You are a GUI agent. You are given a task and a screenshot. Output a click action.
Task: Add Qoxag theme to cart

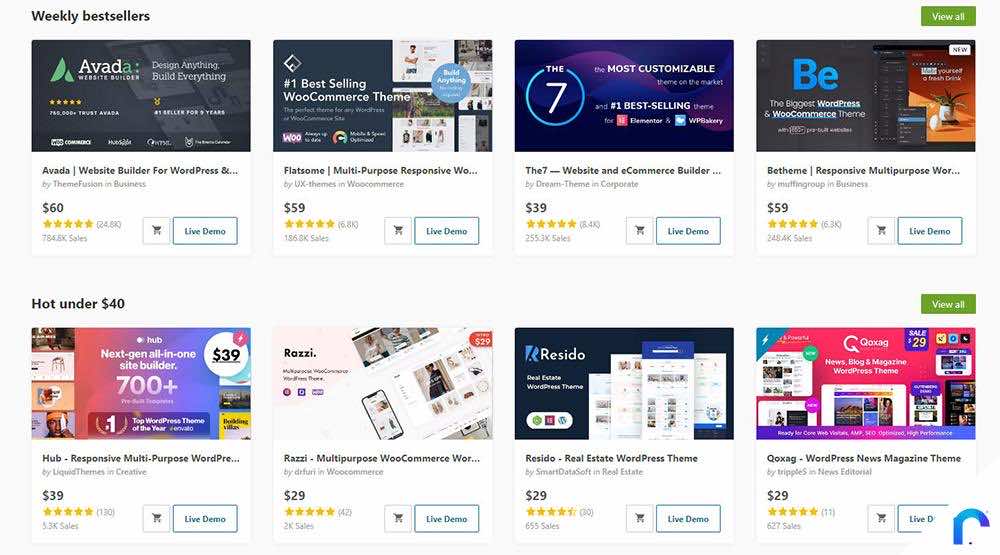tap(881, 519)
